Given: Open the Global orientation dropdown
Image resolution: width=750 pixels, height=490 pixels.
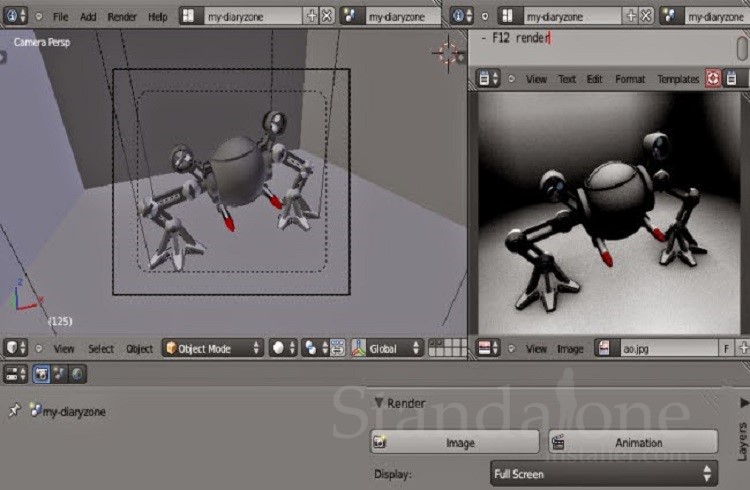Looking at the screenshot, I should [x=394, y=348].
